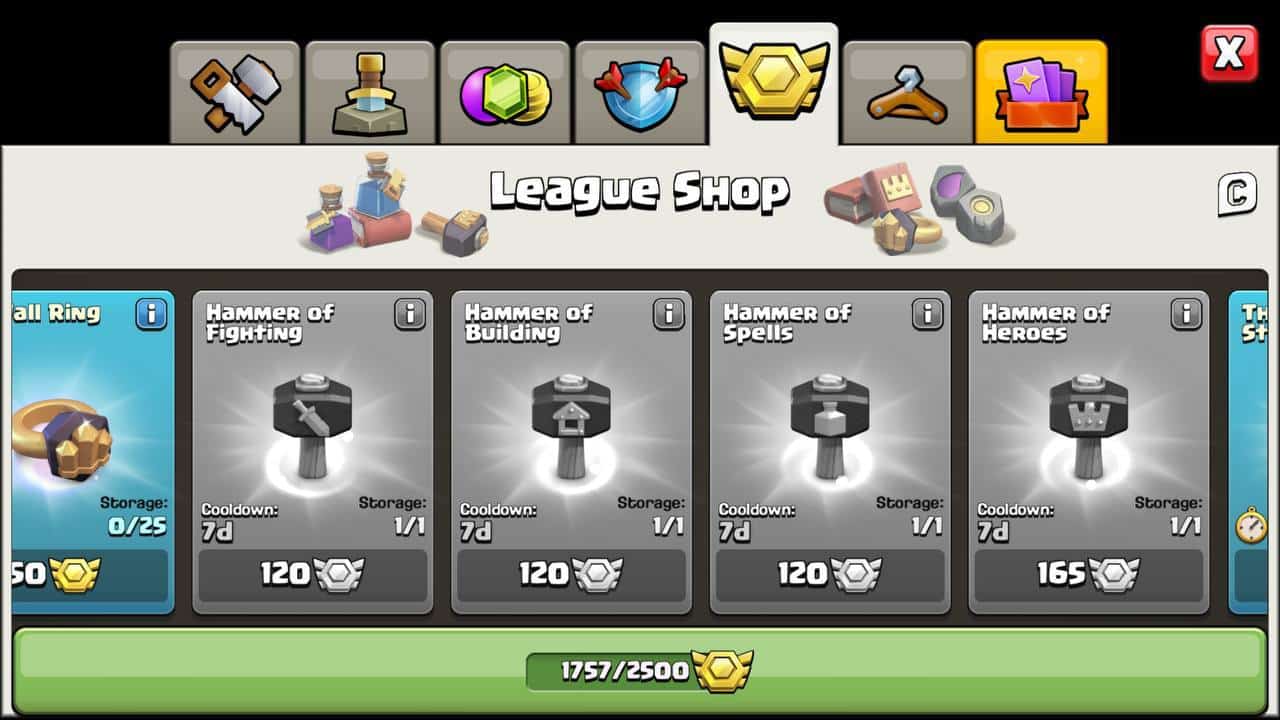Tap the 1757/2500 league medals bar
This screenshot has height=720, width=1280.
pyautogui.click(x=640, y=670)
